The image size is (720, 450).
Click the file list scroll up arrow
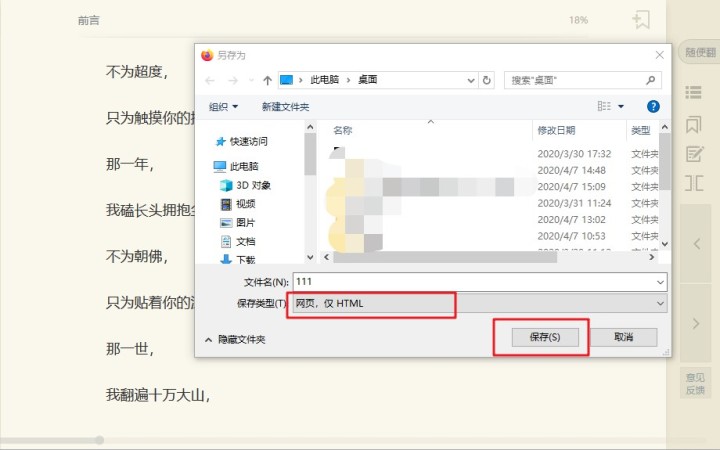[664, 127]
